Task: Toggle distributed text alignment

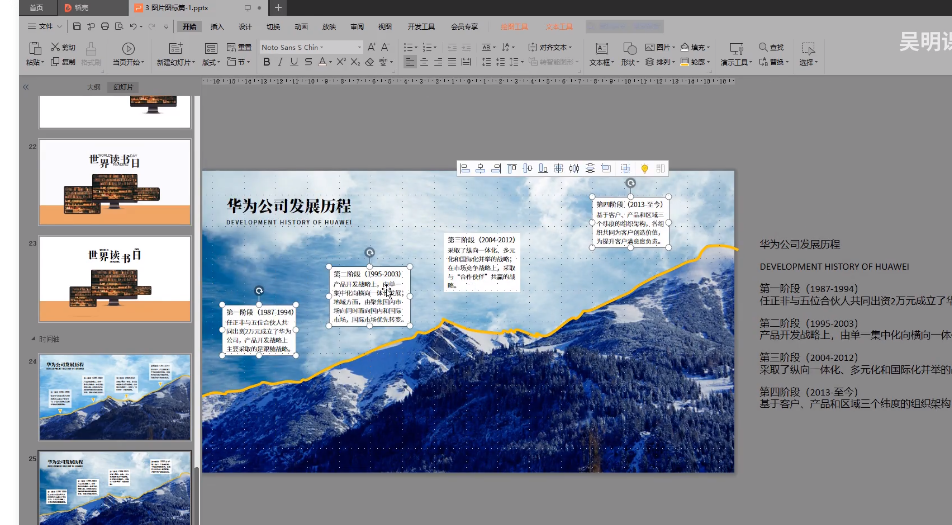Action: (x=466, y=62)
